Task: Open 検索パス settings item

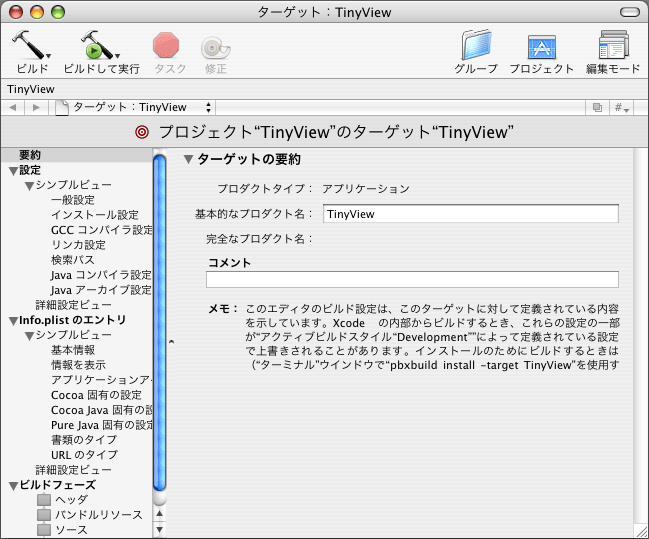Action: [72, 260]
